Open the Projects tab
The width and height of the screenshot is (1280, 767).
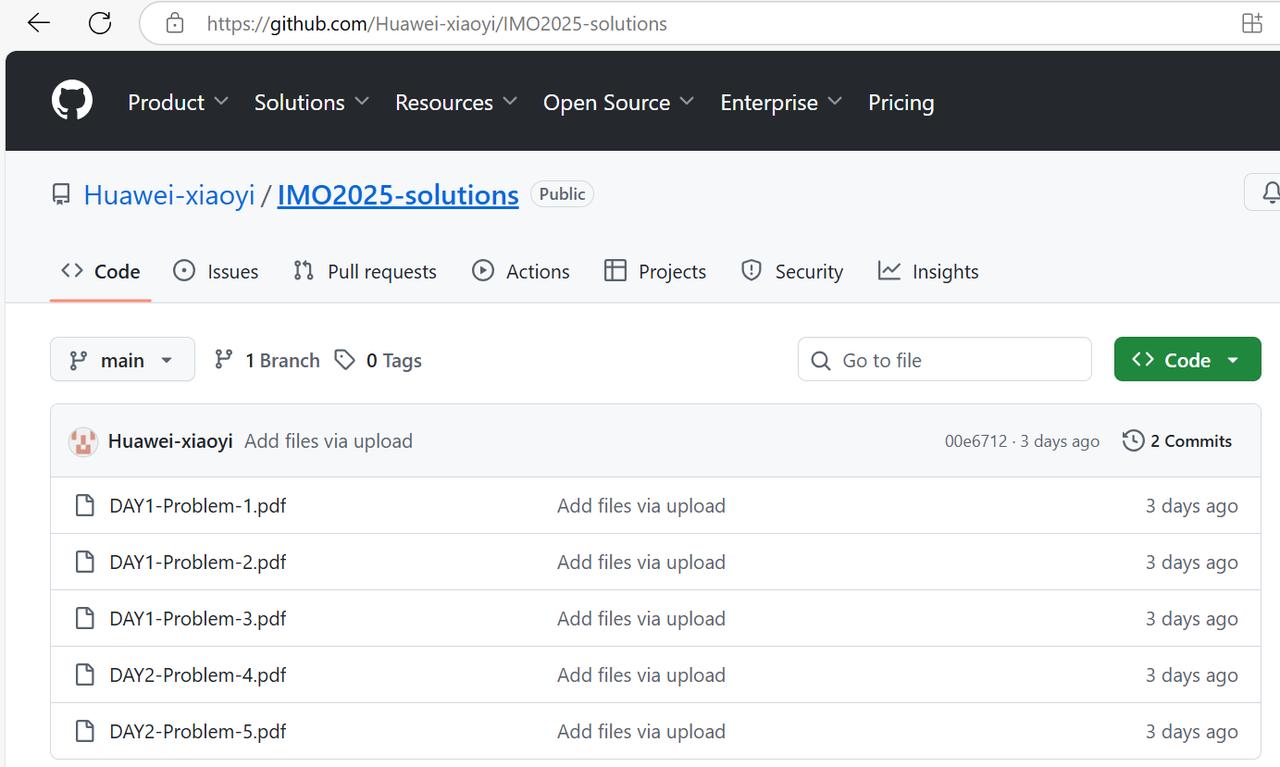click(x=656, y=271)
